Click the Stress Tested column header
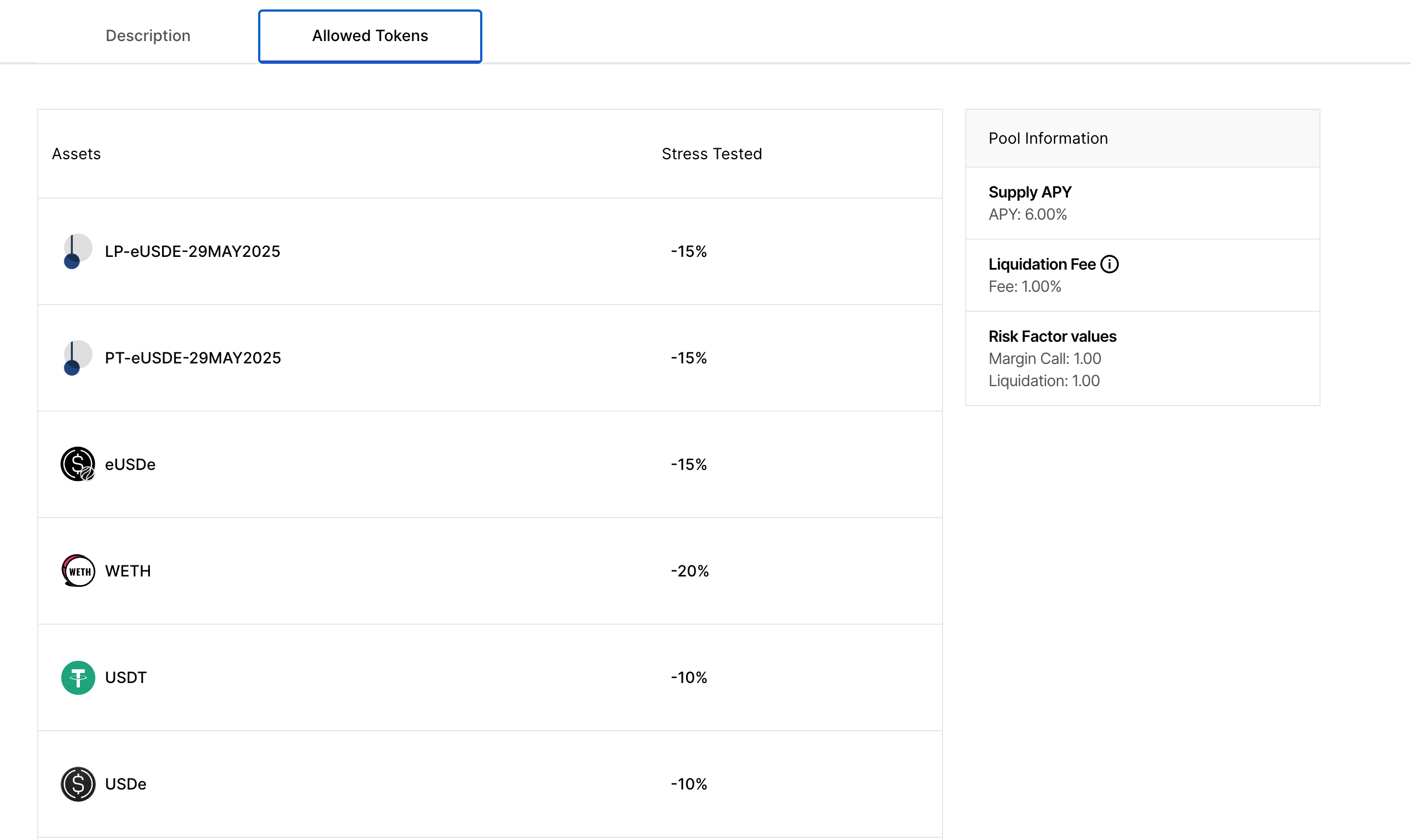Image resolution: width=1411 pixels, height=840 pixels. coord(712,154)
